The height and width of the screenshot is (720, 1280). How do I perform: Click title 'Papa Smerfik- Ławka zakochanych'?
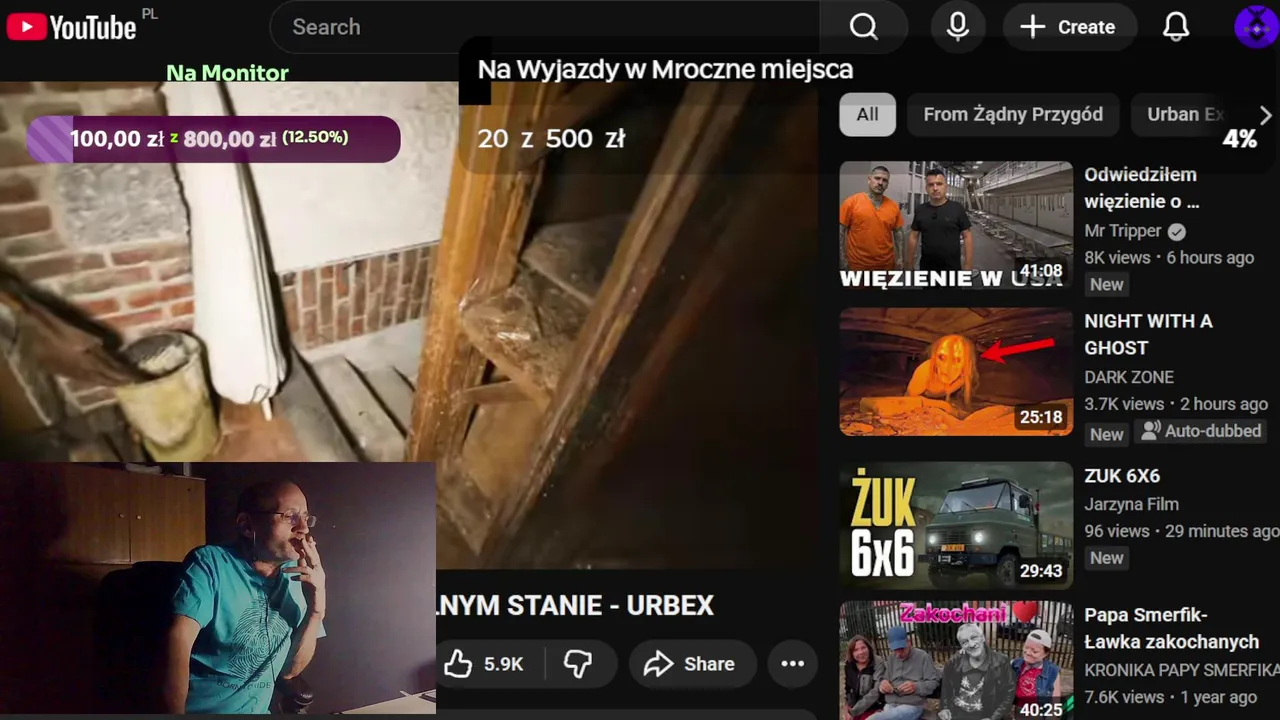point(1171,628)
